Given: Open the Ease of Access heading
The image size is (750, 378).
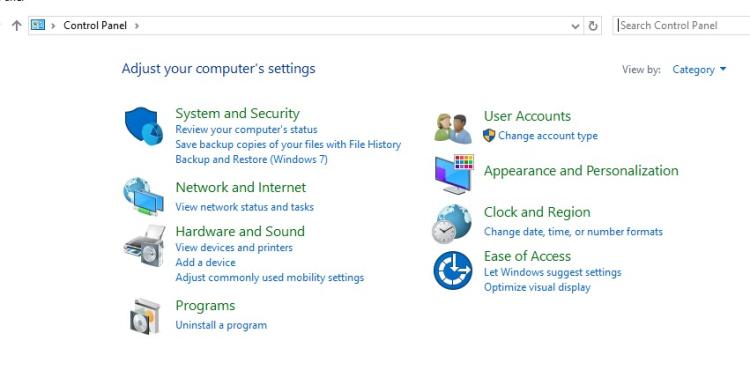Looking at the screenshot, I should pos(527,256).
